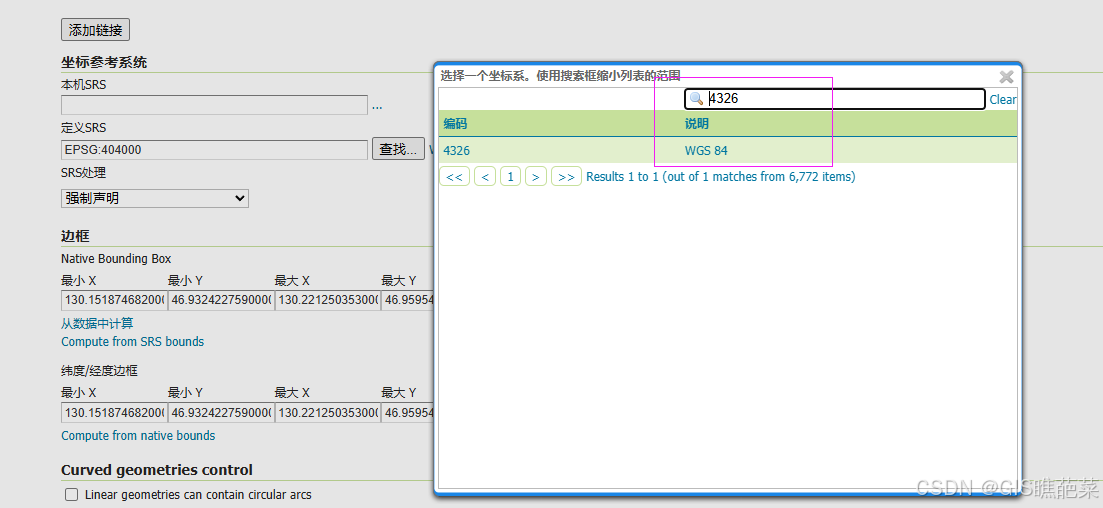Click the 坐标参考系统 section heading
The width and height of the screenshot is (1103, 508).
click(104, 62)
